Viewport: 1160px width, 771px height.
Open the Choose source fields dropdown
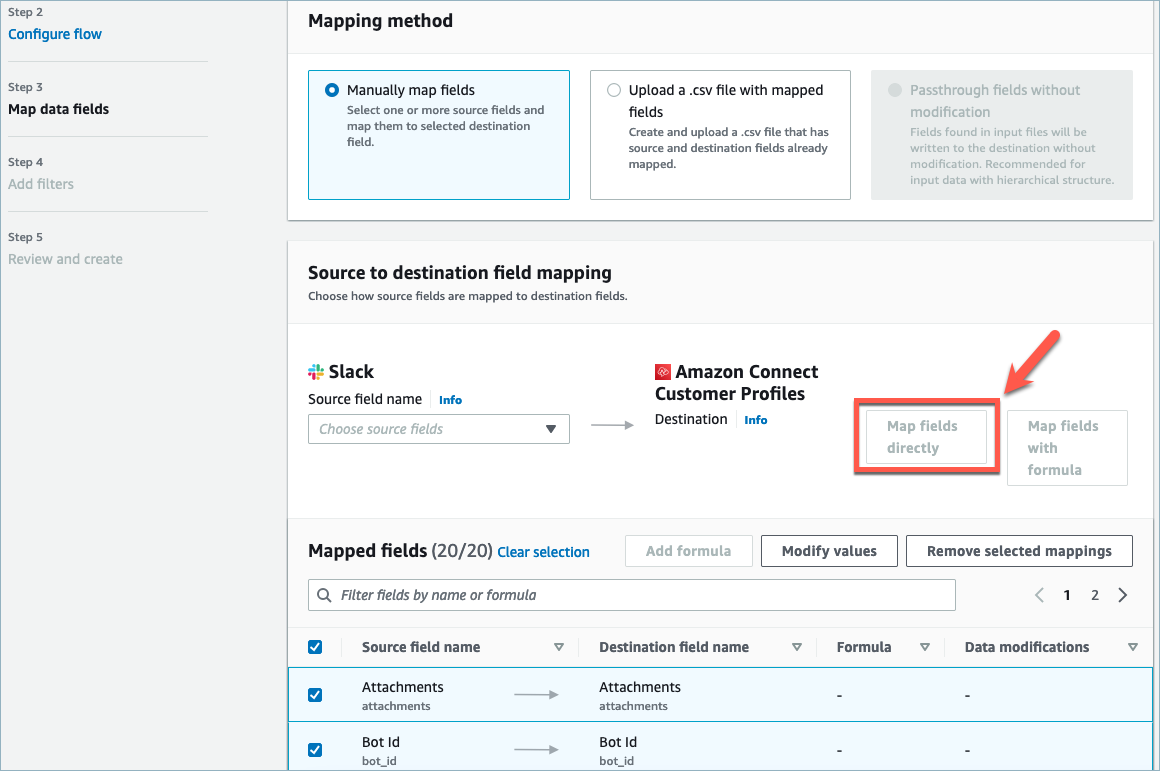point(438,429)
